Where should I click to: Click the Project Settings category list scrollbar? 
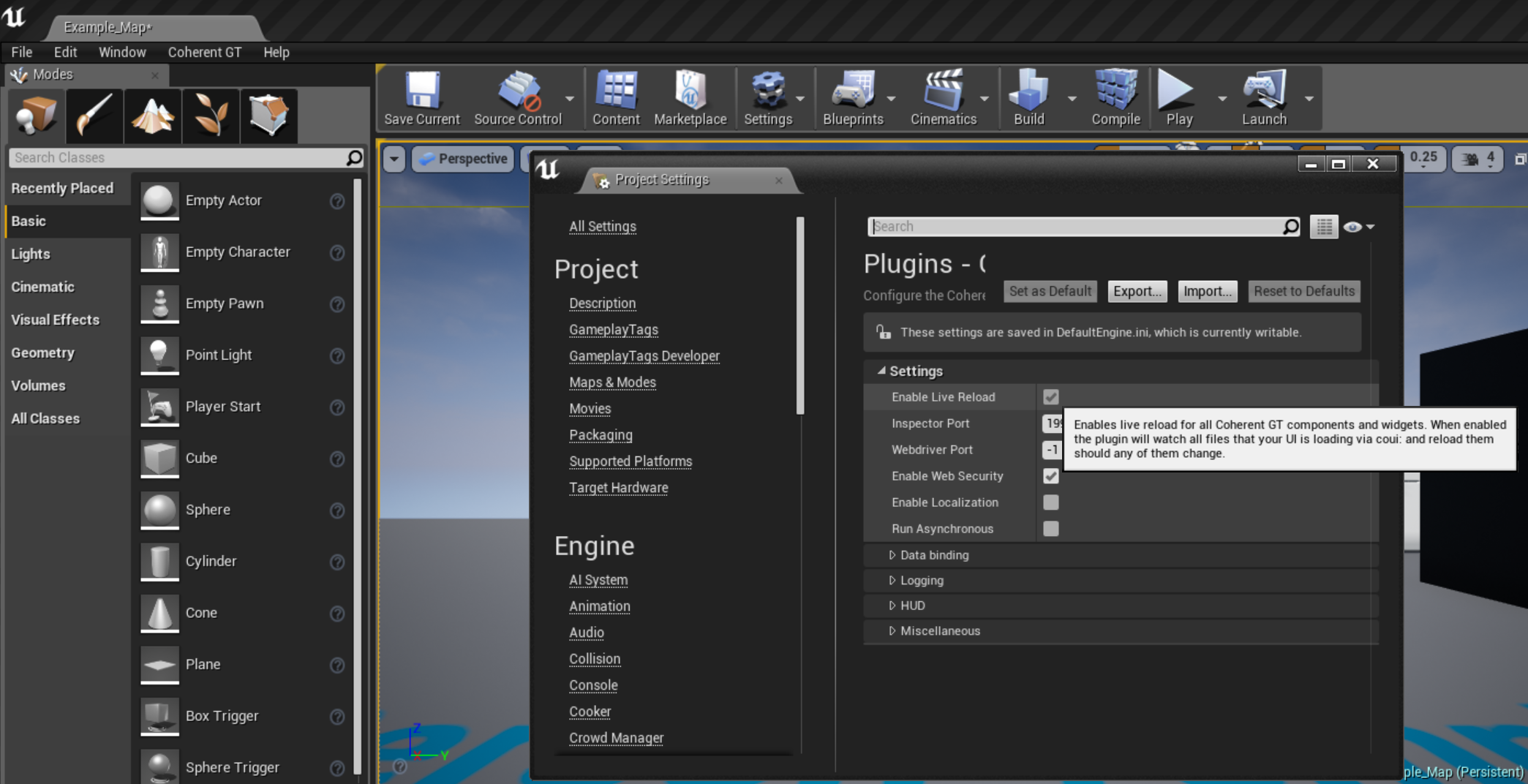point(800,316)
